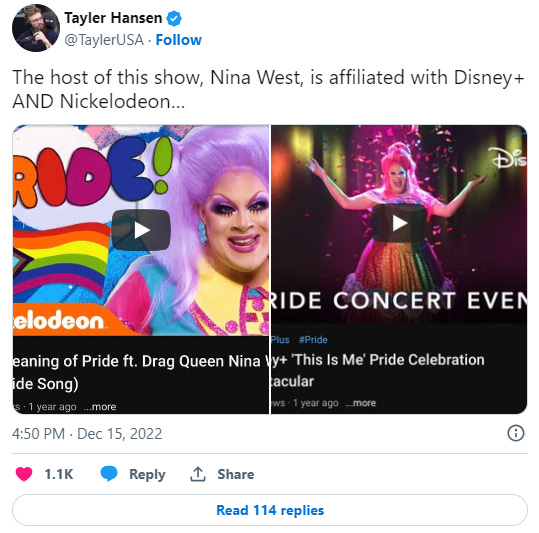Screen dimensions: 539x533
Task: Click the blue verified badge
Action: [x=174, y=19]
